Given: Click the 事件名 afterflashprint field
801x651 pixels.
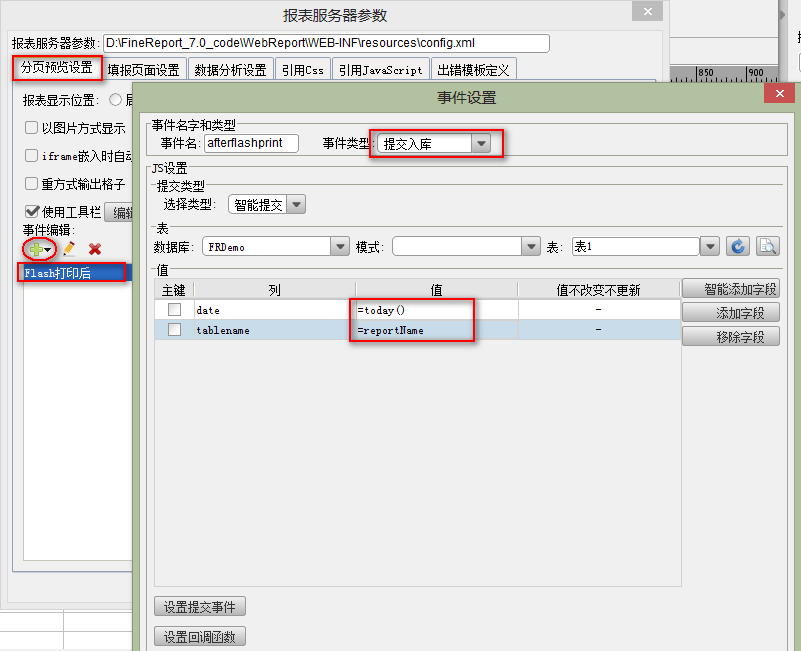Looking at the screenshot, I should coord(251,143).
